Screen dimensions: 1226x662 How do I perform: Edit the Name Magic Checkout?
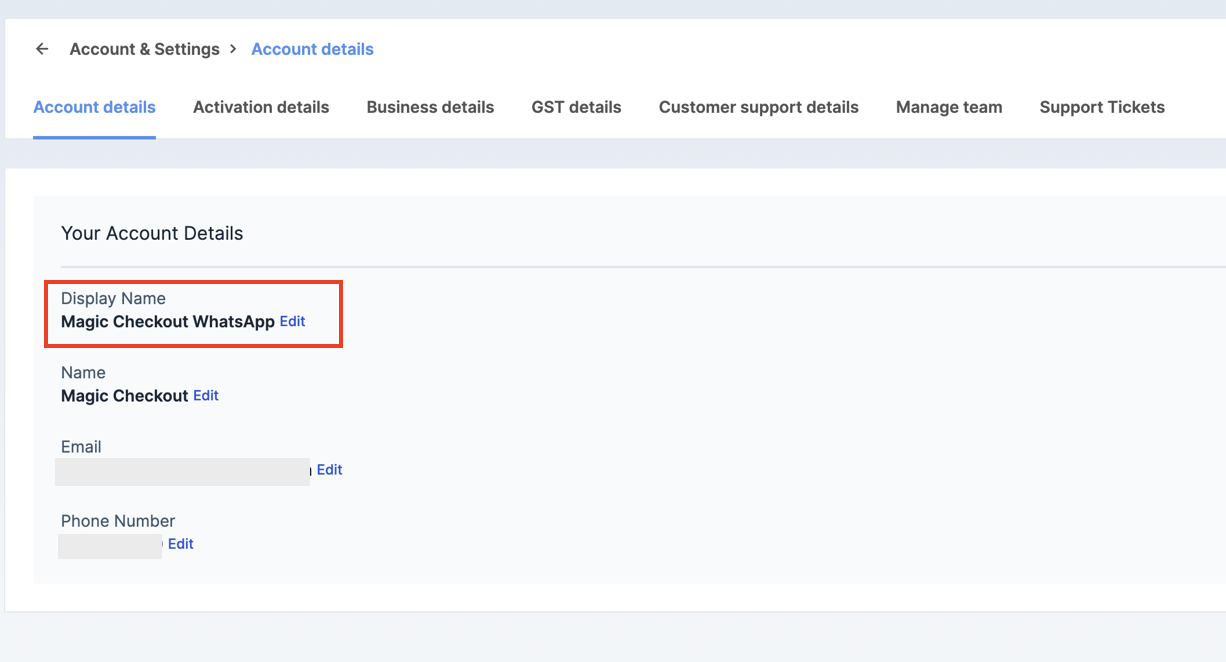206,395
